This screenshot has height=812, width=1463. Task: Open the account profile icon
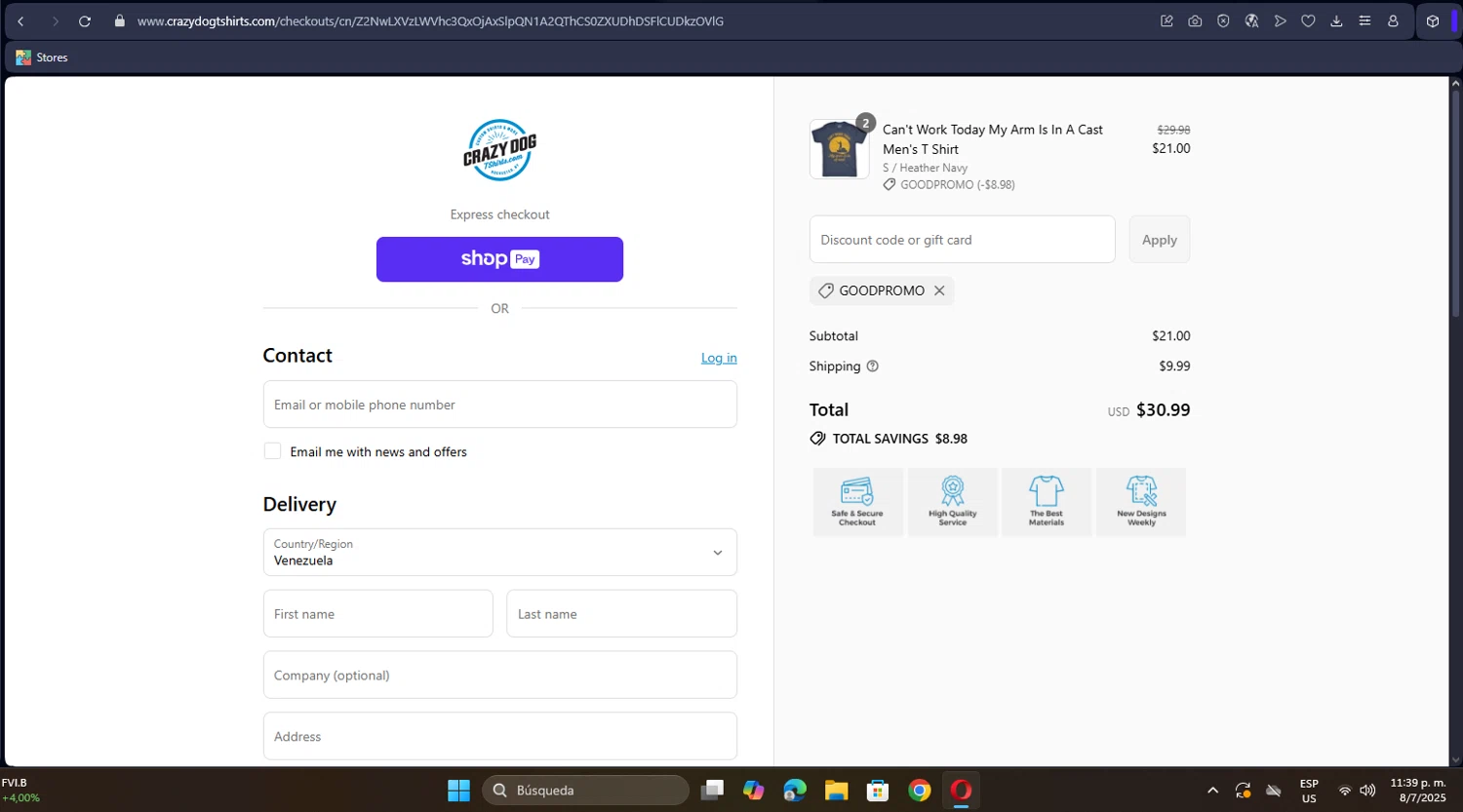[1393, 20]
